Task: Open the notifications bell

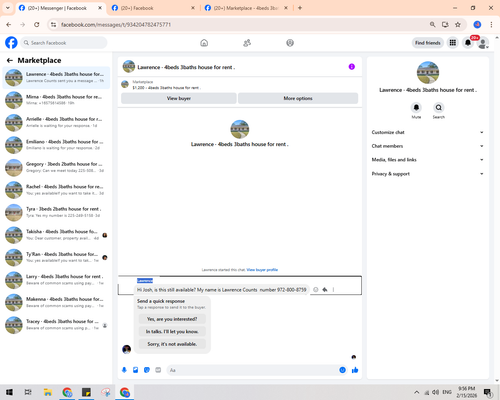Action: pos(468,43)
